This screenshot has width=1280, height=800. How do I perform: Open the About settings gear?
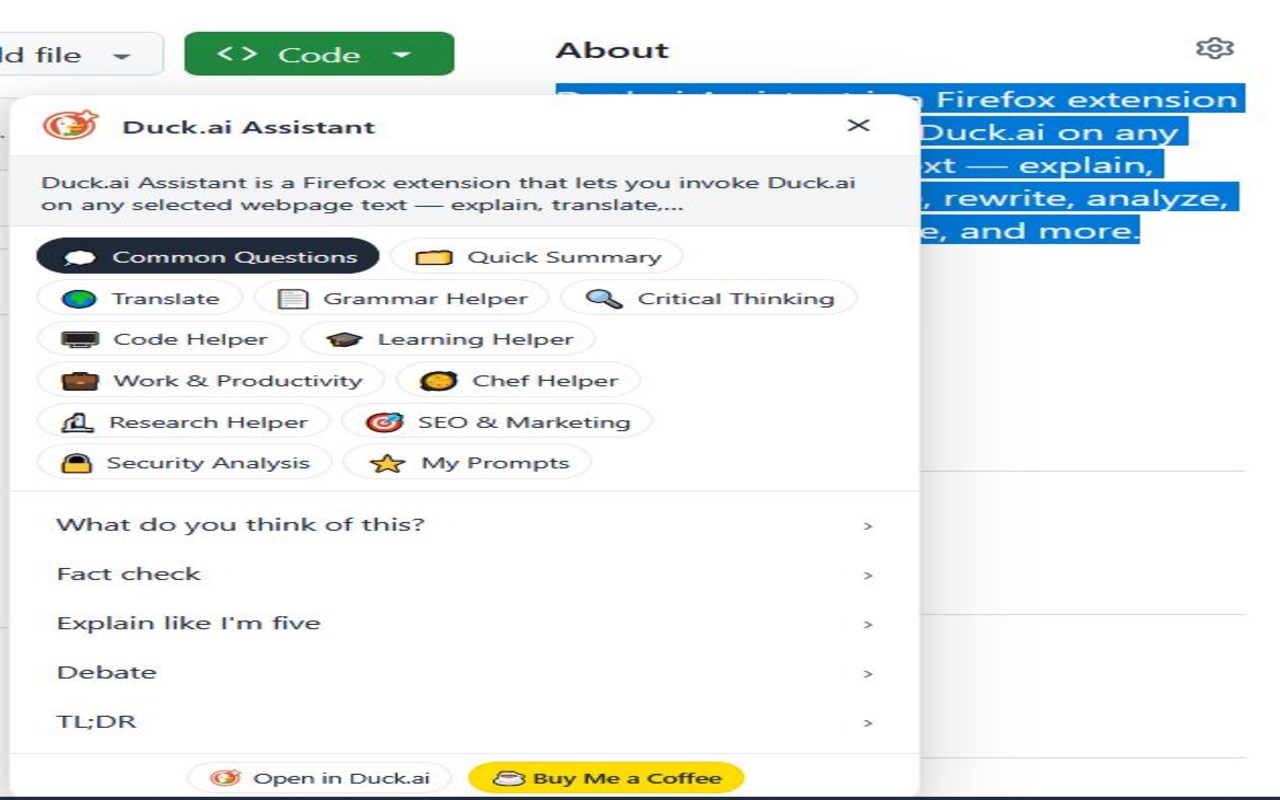click(x=1214, y=48)
